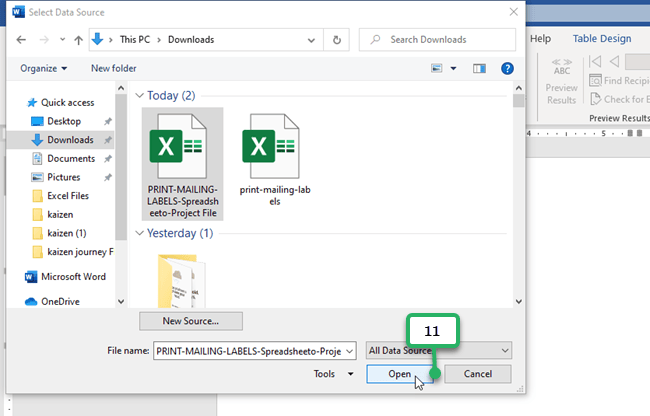Create a New folder
The image size is (650, 416).
114,68
